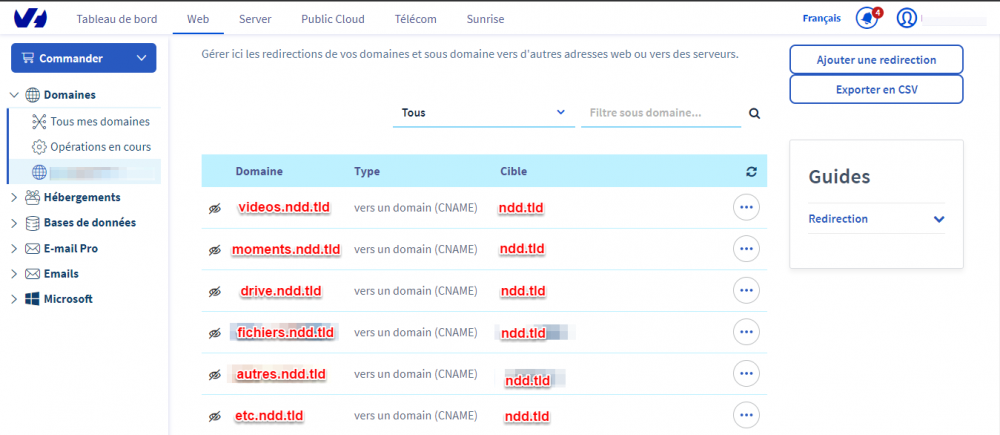Click Ajouter une redirection button
The width and height of the screenshot is (1000, 435).
click(876, 60)
